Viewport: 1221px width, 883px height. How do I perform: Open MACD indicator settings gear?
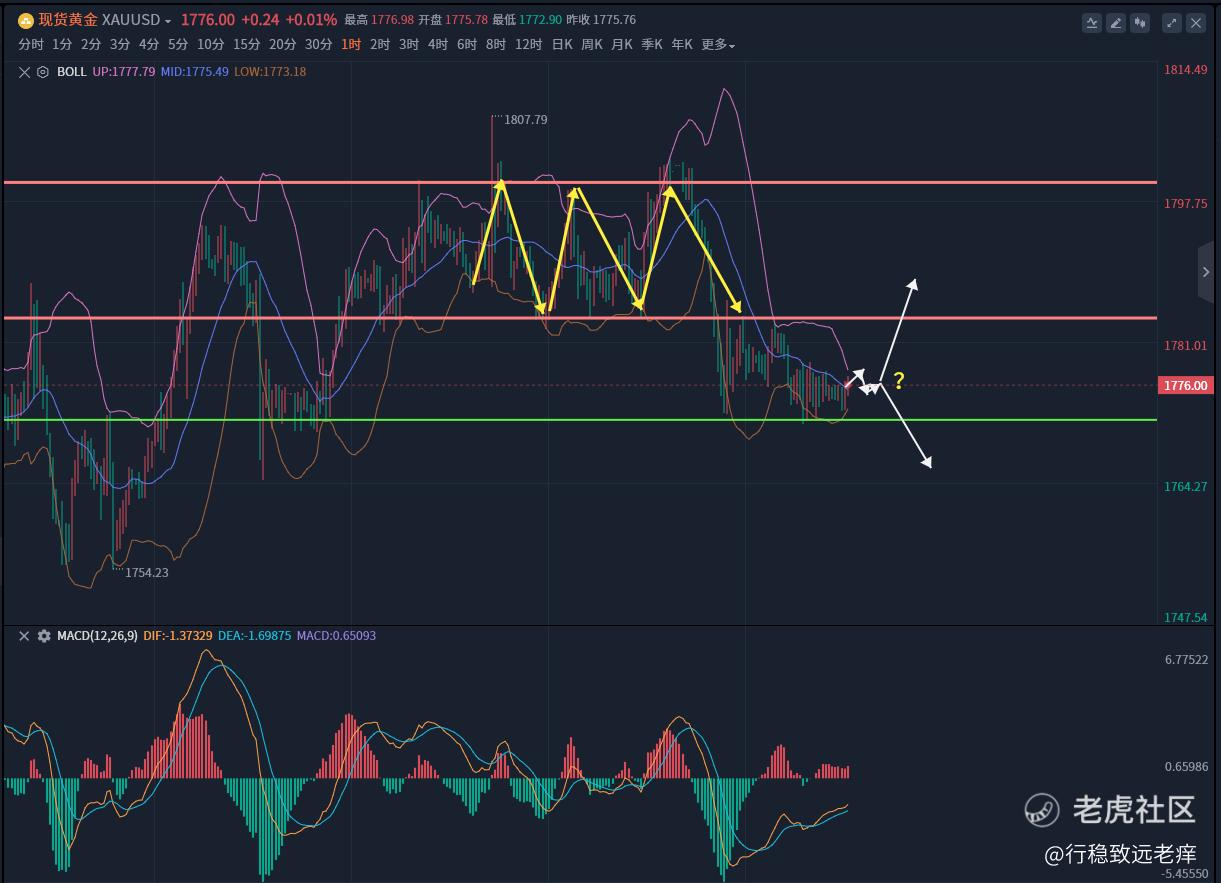[x=43, y=636]
